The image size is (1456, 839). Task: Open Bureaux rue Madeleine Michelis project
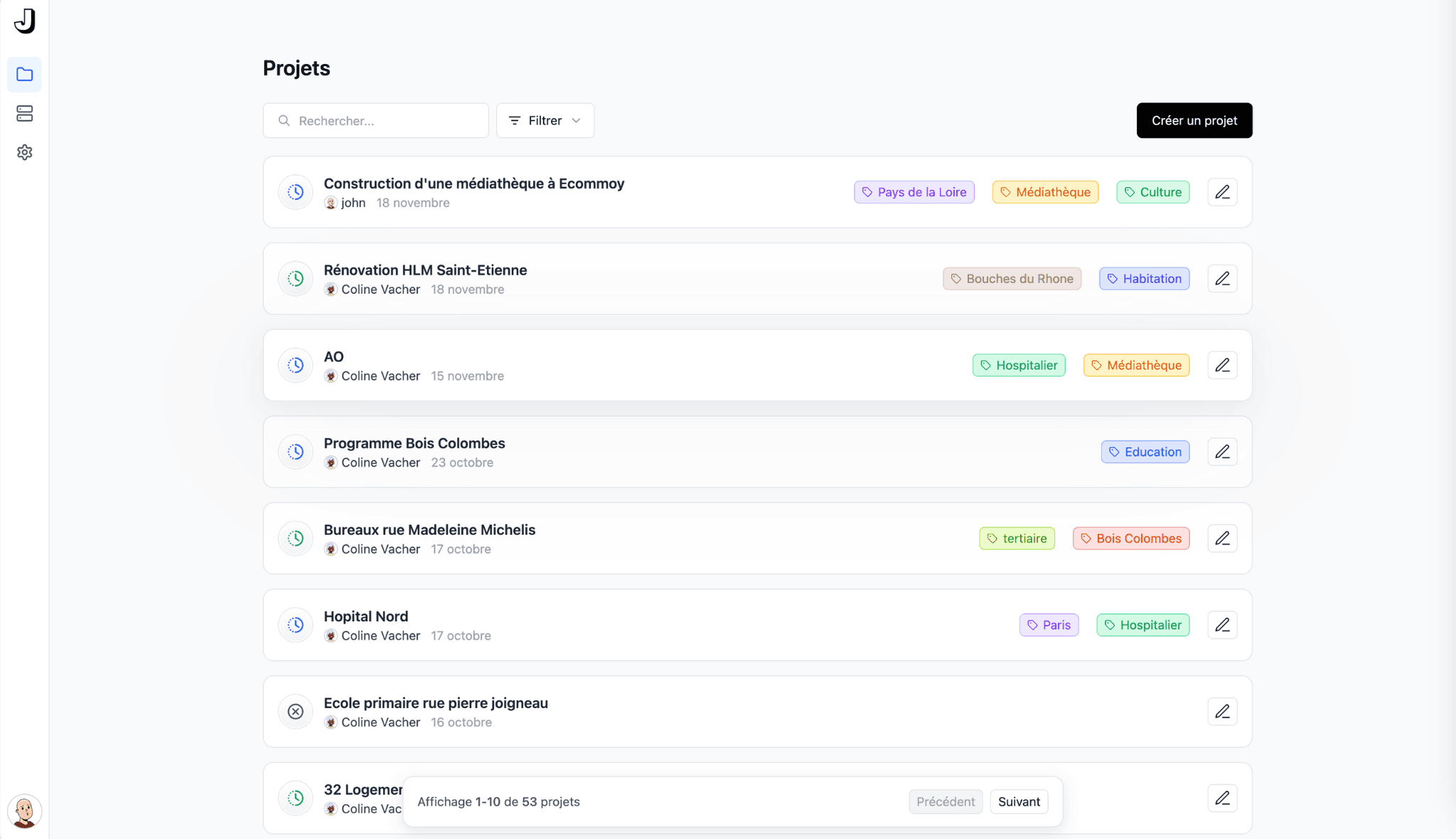click(x=429, y=530)
